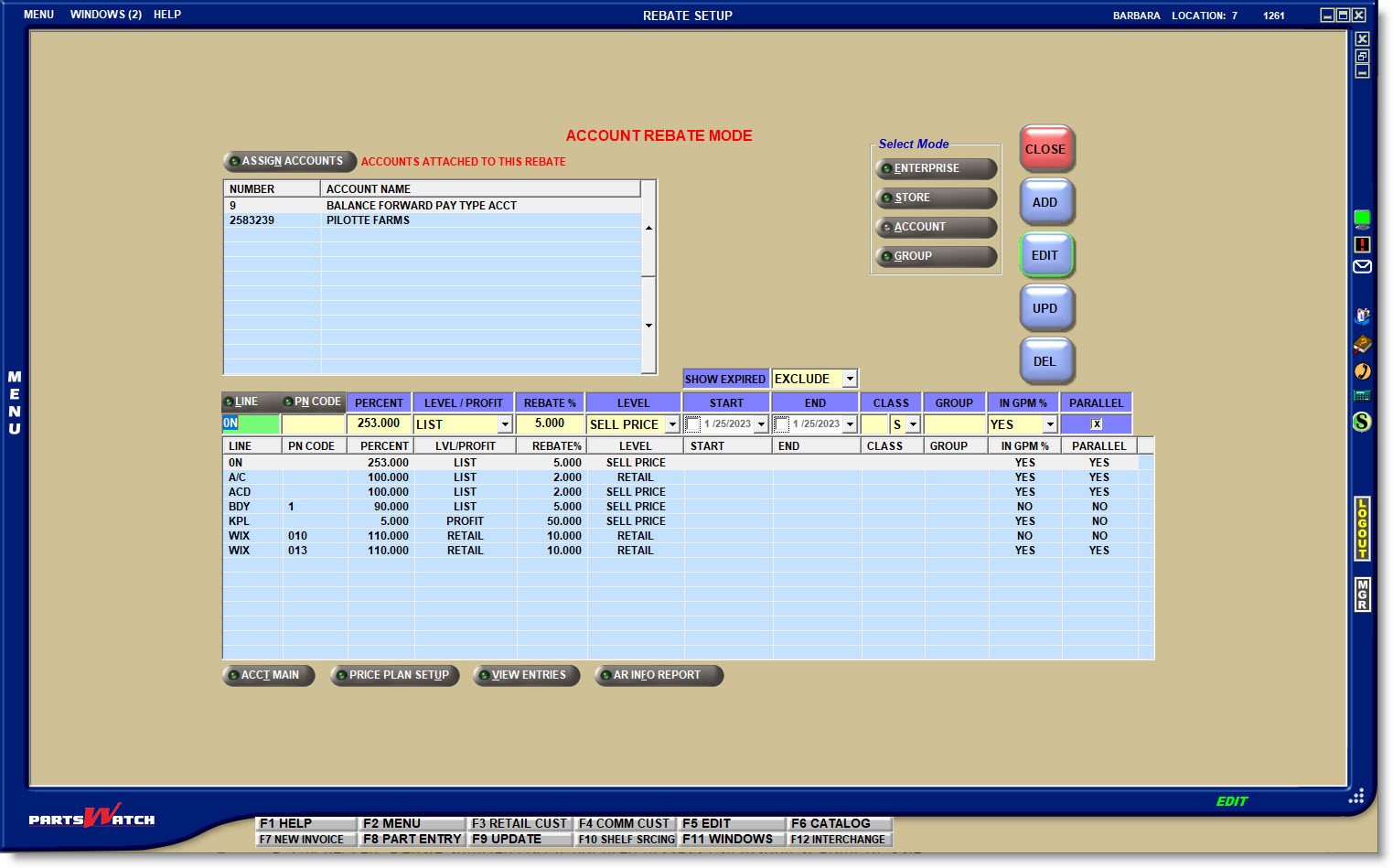Open the mail envelope icon
The width and height of the screenshot is (1393, 868).
pyautogui.click(x=1362, y=267)
